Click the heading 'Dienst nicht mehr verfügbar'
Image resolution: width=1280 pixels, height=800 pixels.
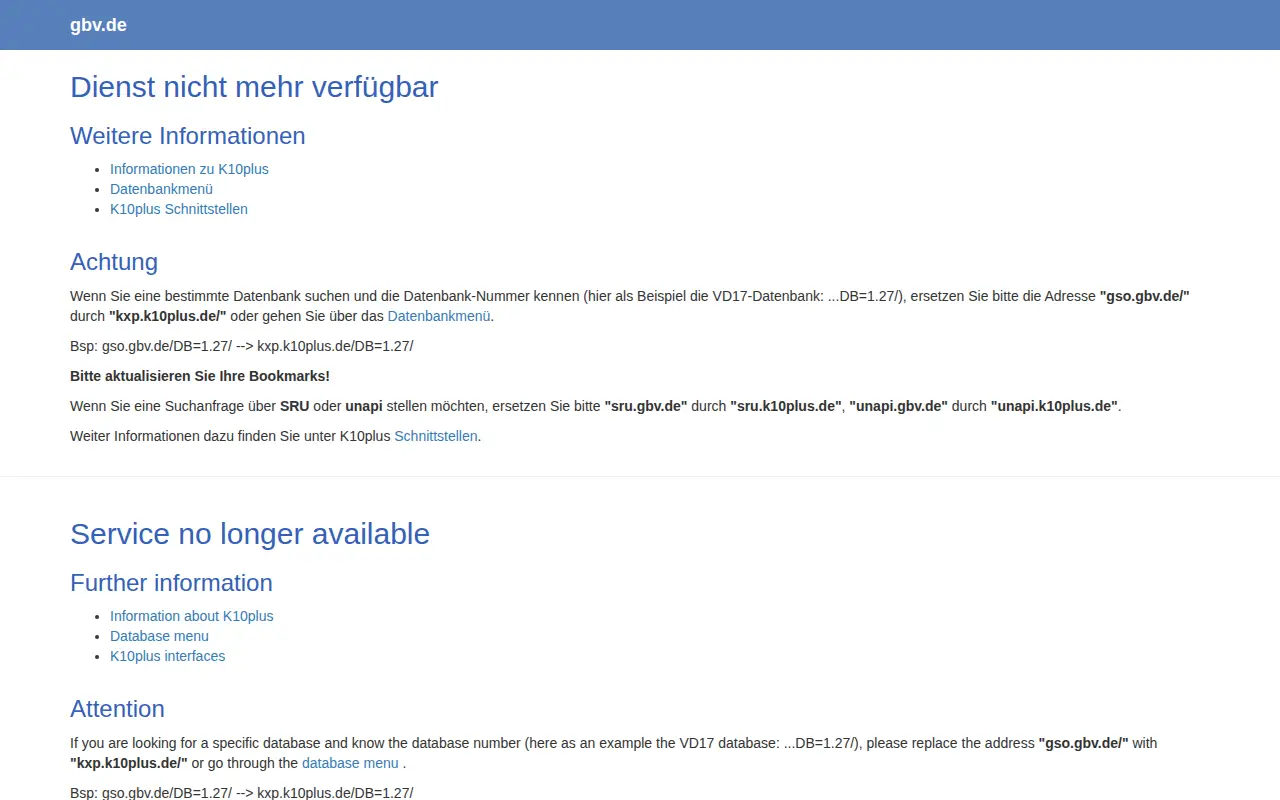click(254, 87)
